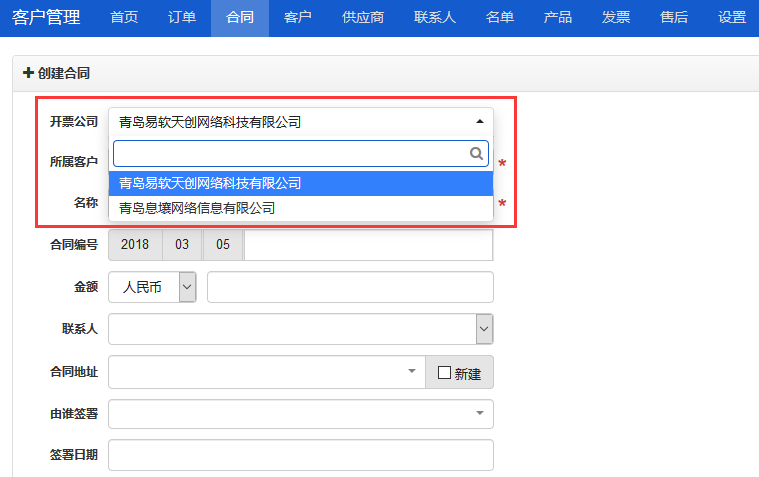The image size is (759, 477).
Task: Click the 开票公司 field label
Action: click(74, 121)
